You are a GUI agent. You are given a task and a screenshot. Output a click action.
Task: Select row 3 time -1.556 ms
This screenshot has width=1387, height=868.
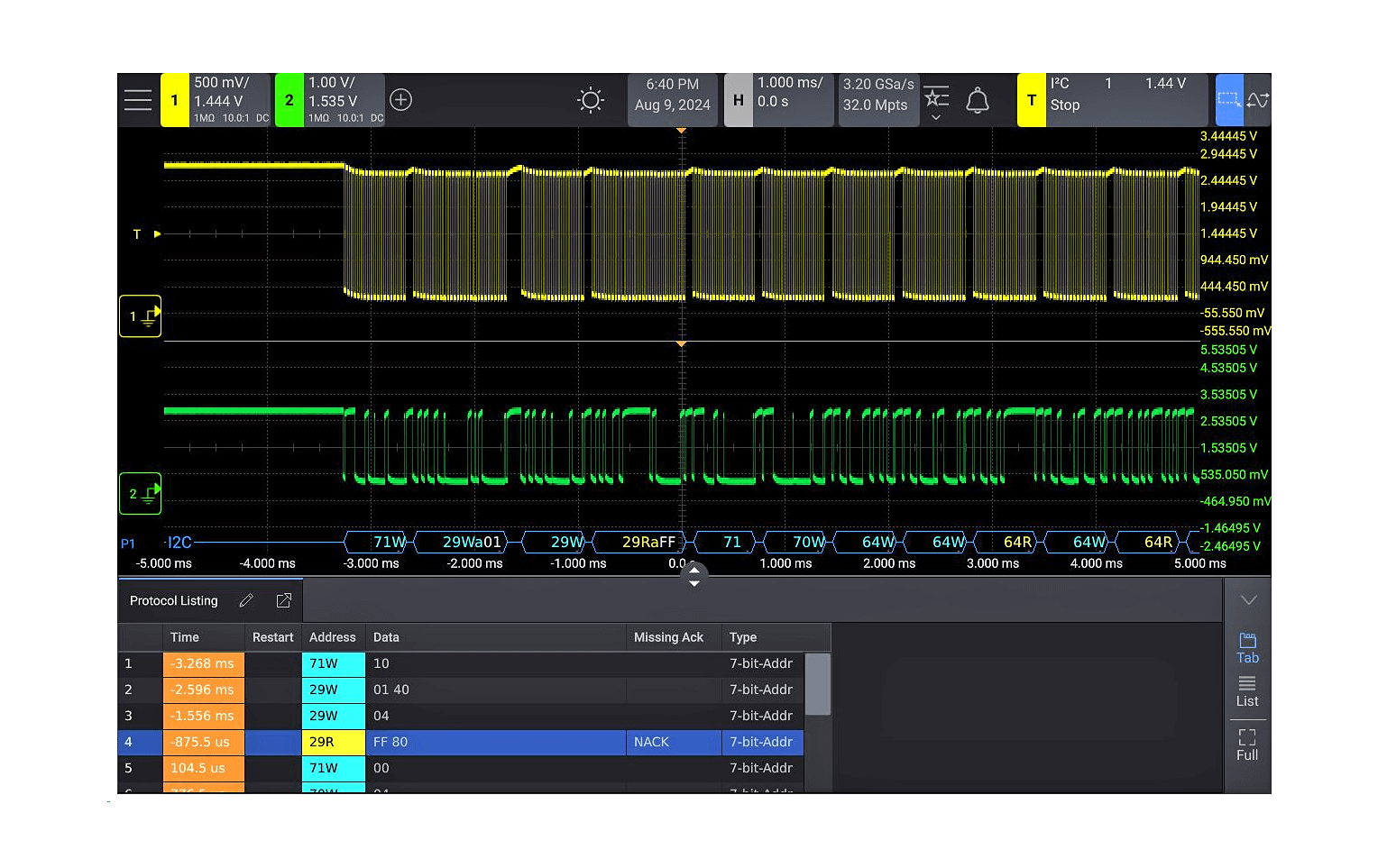pos(204,716)
